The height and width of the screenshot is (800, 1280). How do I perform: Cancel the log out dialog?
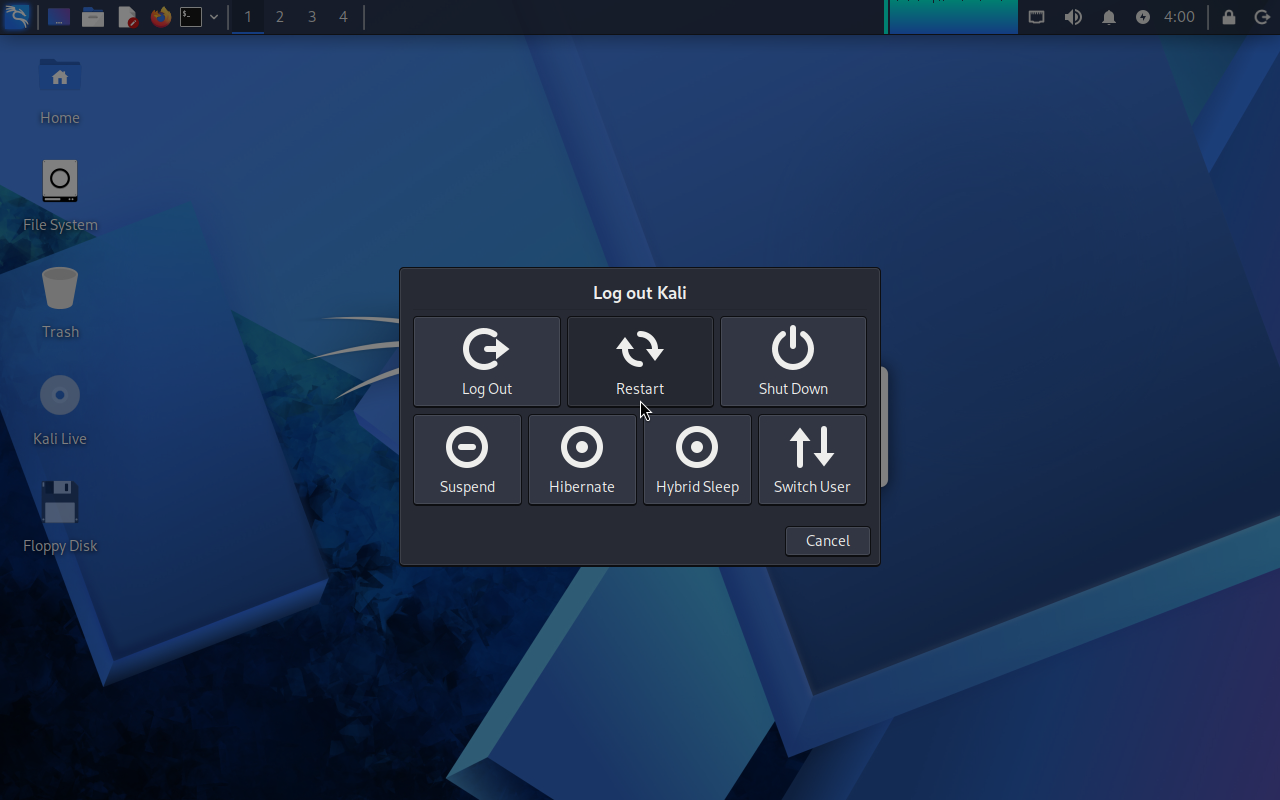[x=828, y=541]
